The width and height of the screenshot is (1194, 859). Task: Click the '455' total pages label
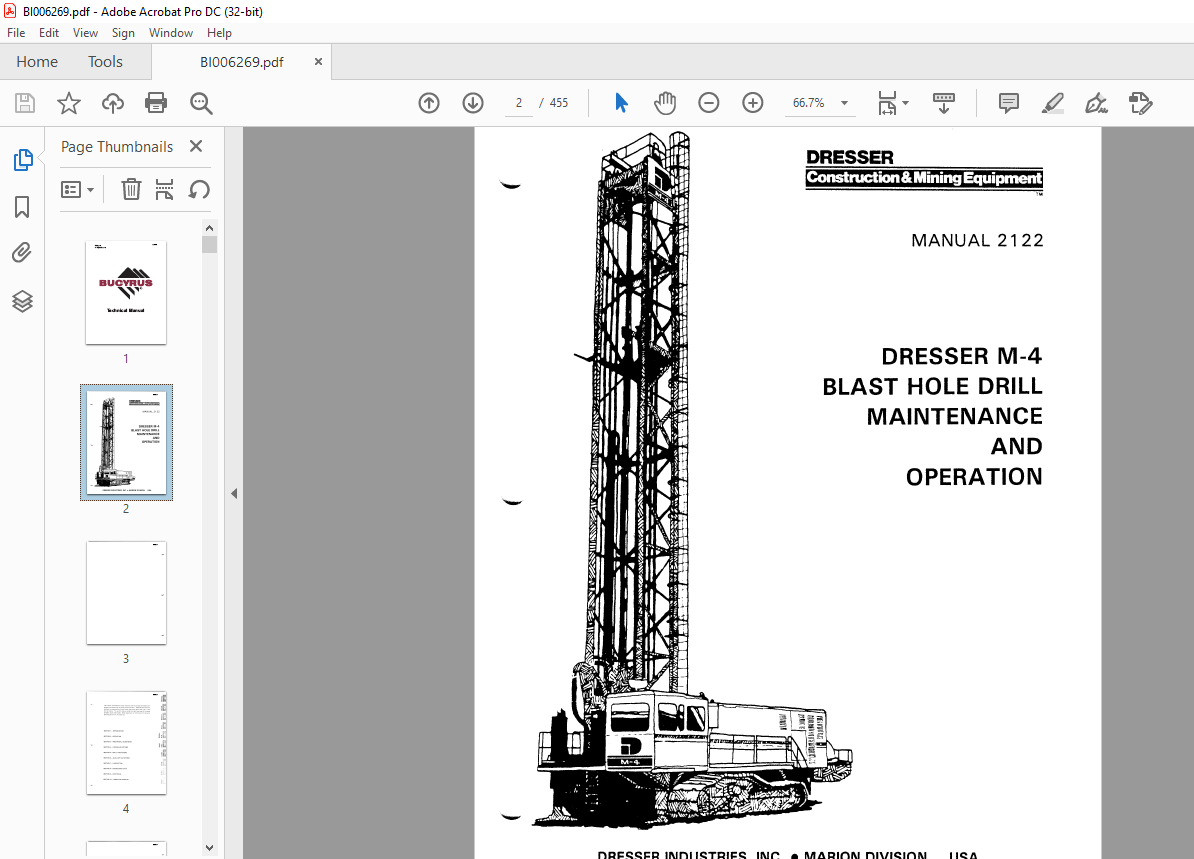[x=559, y=103]
